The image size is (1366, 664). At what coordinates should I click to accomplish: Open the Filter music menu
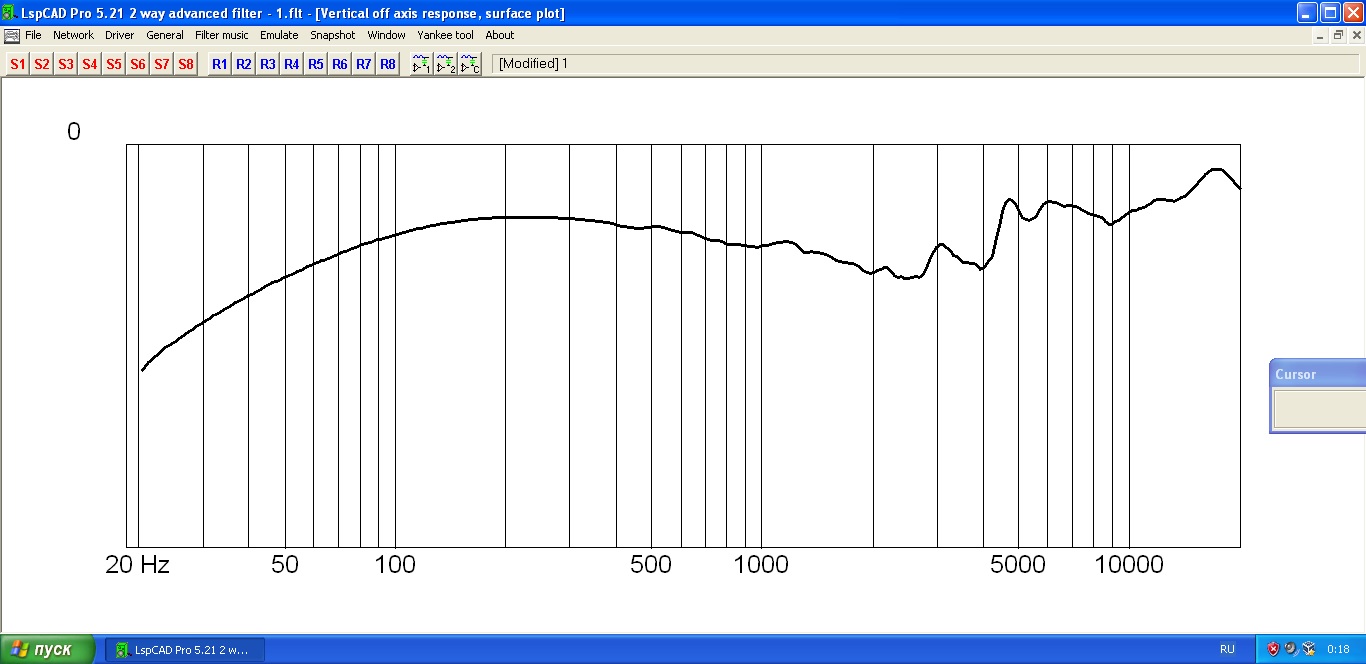pyautogui.click(x=221, y=35)
